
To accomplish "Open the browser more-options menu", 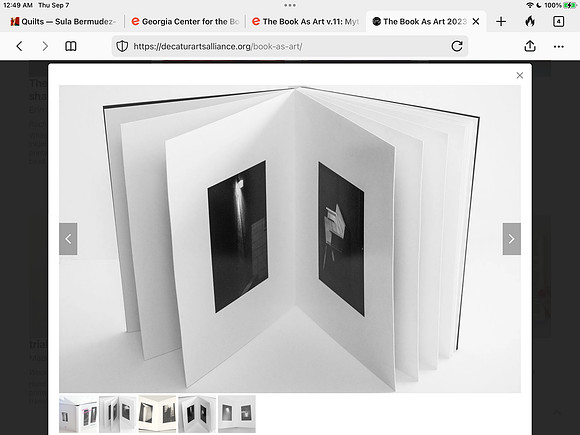I will 559,47.
